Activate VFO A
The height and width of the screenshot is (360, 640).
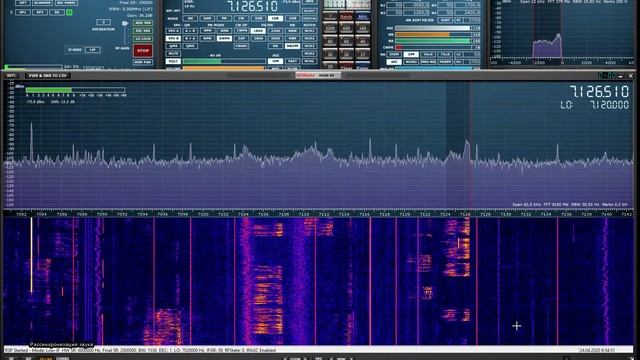[173, 31]
